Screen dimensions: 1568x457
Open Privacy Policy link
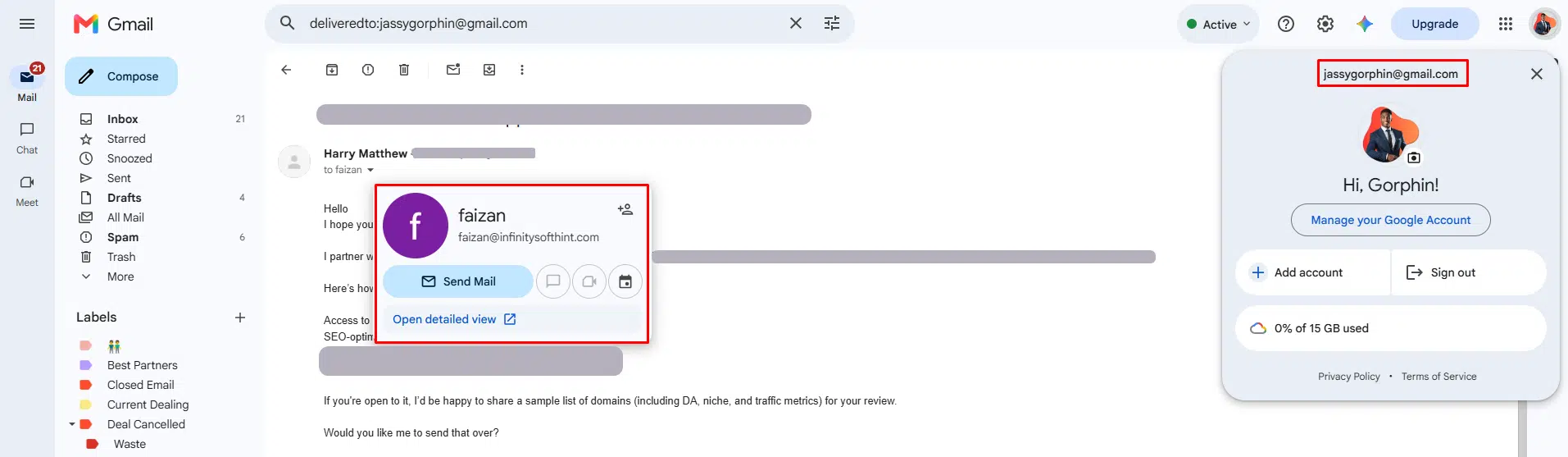coord(1349,377)
